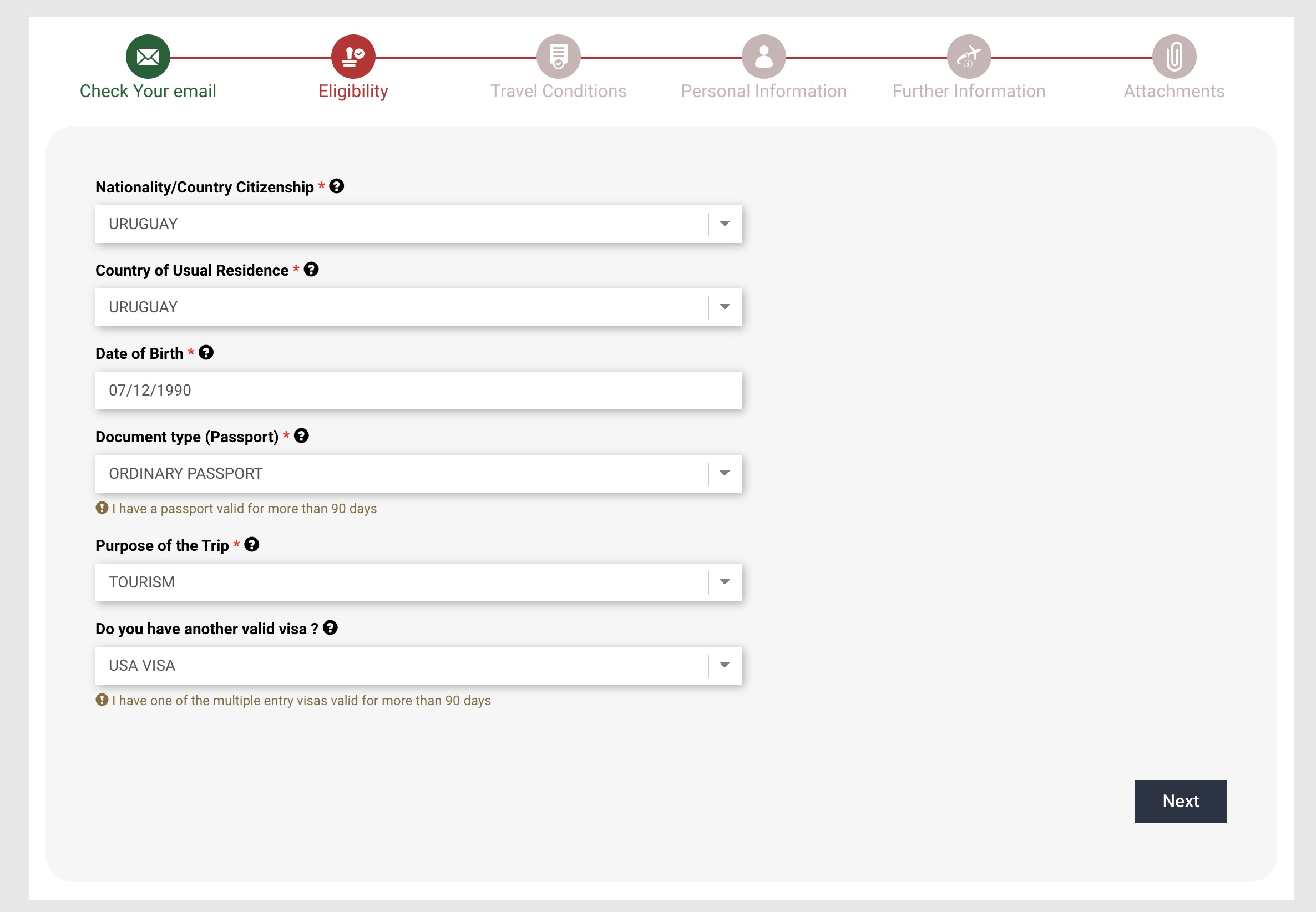Click help icon for another valid visa question

tap(330, 628)
